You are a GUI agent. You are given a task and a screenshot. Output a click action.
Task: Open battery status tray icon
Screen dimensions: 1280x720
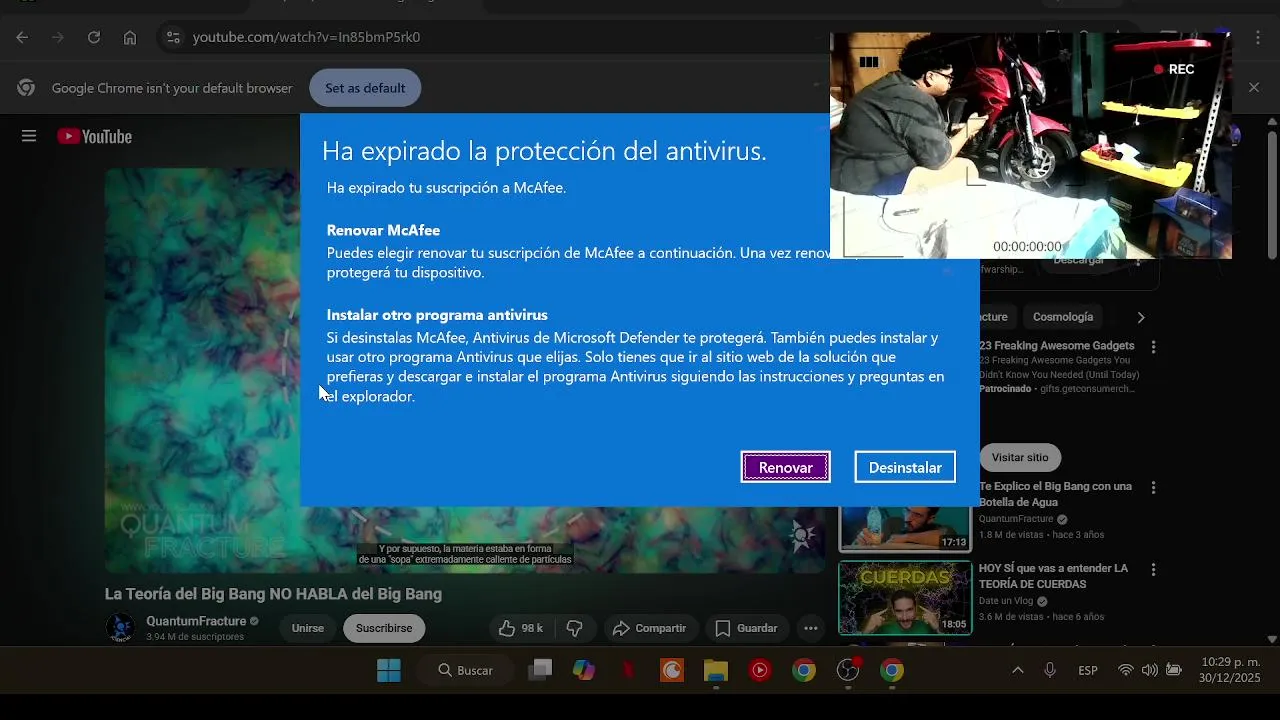[1174, 670]
